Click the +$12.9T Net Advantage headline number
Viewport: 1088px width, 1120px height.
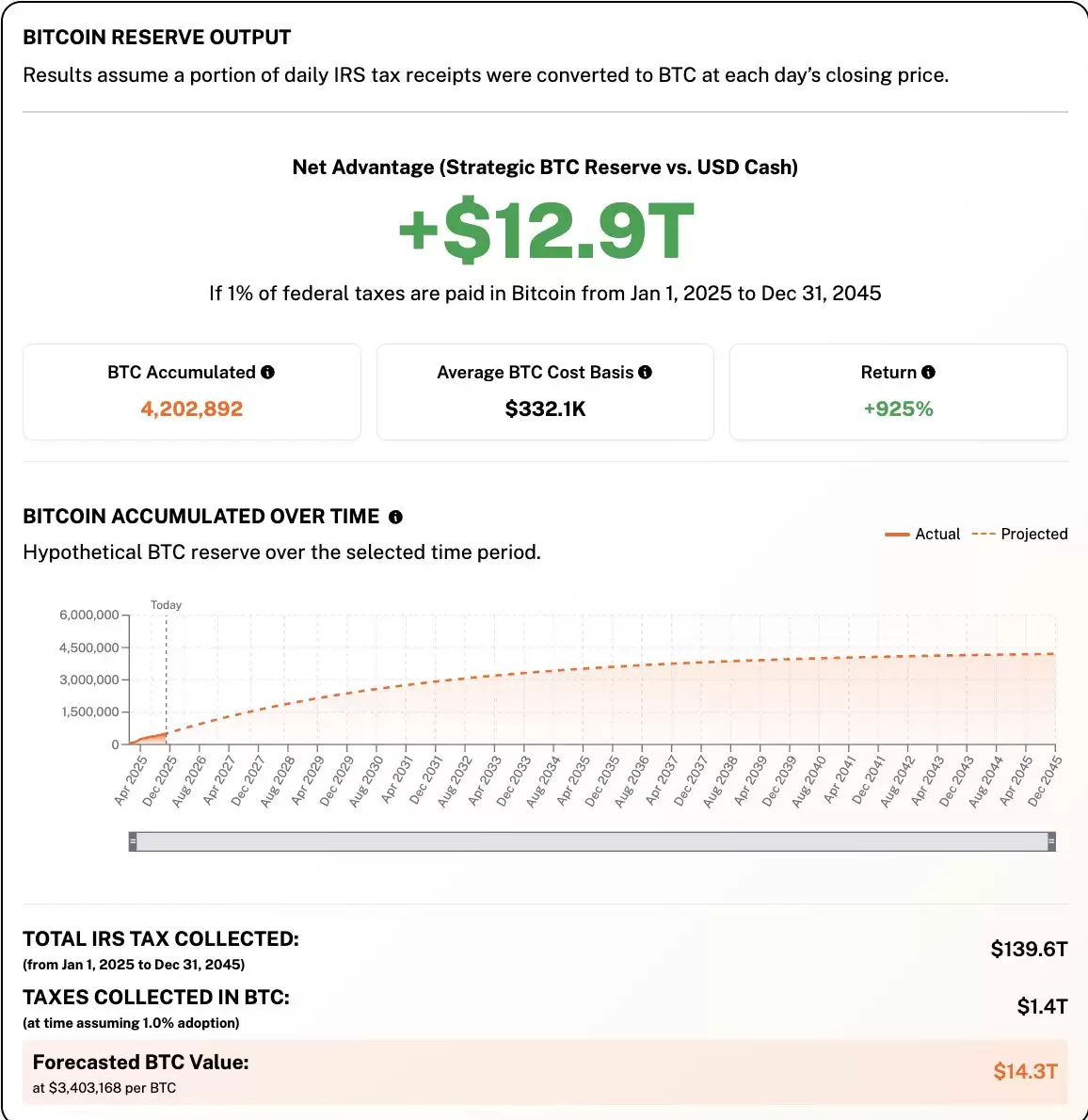click(545, 232)
